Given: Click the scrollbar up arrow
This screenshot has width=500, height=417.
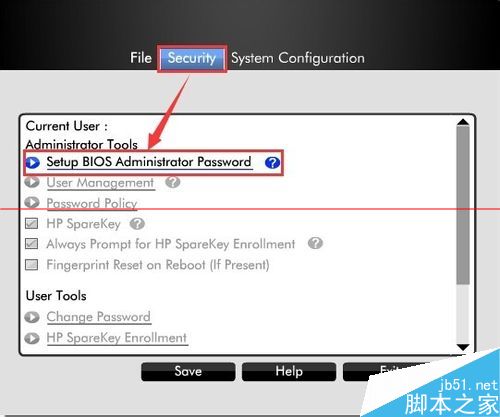Looking at the screenshot, I should pyautogui.click(x=463, y=122).
